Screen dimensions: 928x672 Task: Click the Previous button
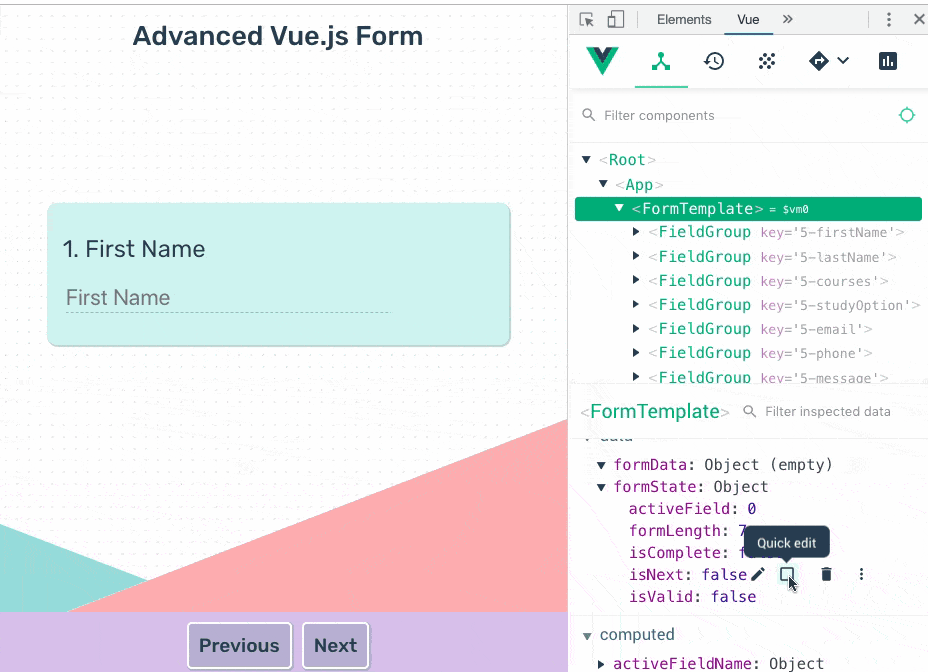[x=239, y=645]
